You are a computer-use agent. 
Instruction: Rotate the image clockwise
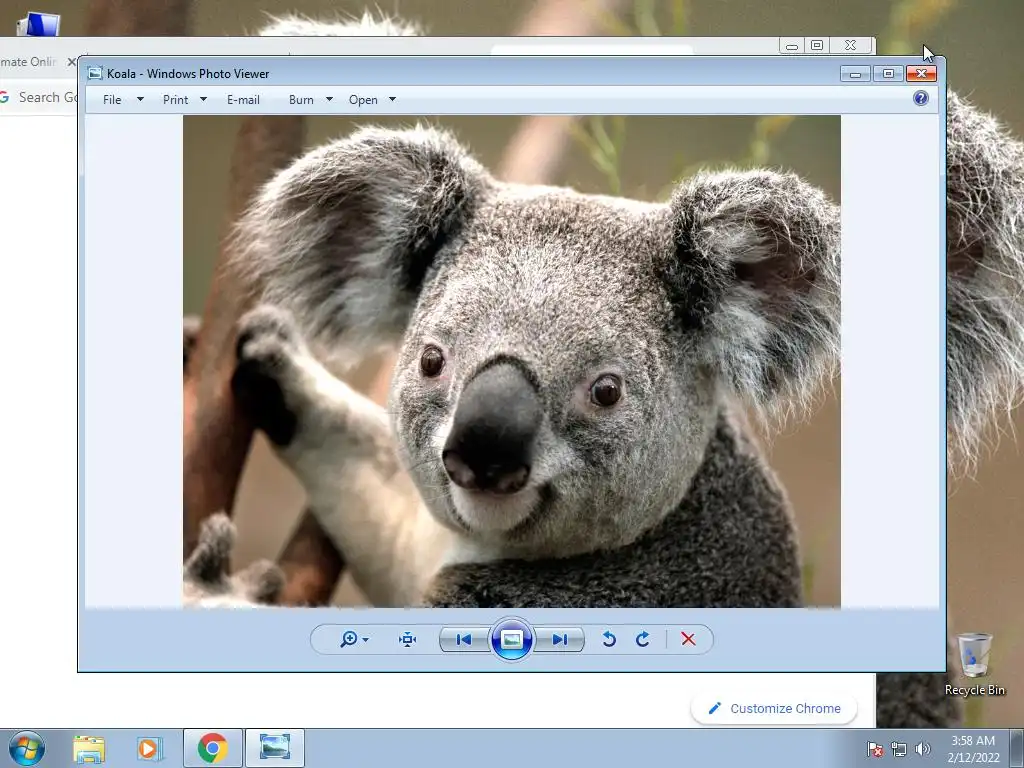tap(643, 640)
